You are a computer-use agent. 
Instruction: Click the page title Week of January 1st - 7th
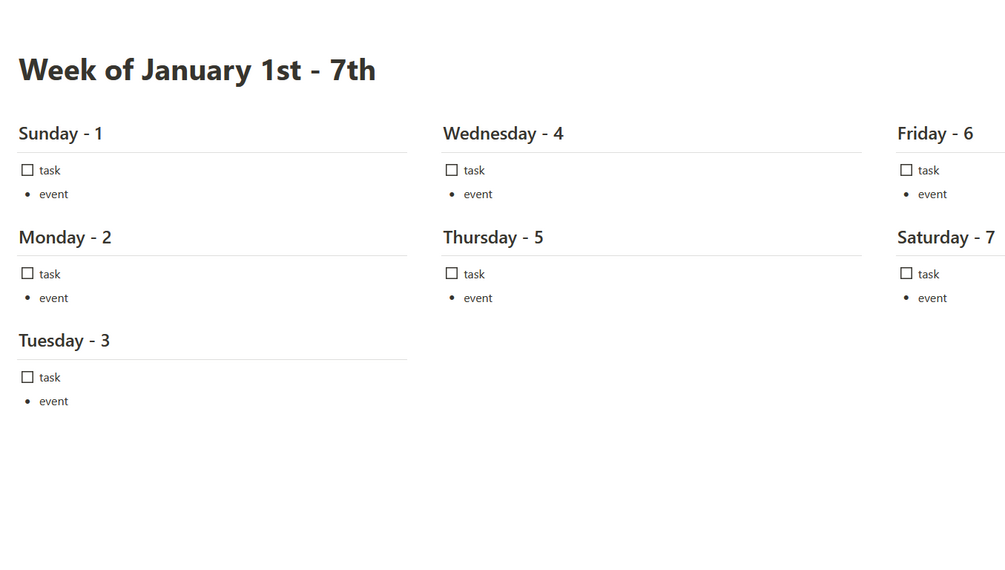[x=197, y=70]
